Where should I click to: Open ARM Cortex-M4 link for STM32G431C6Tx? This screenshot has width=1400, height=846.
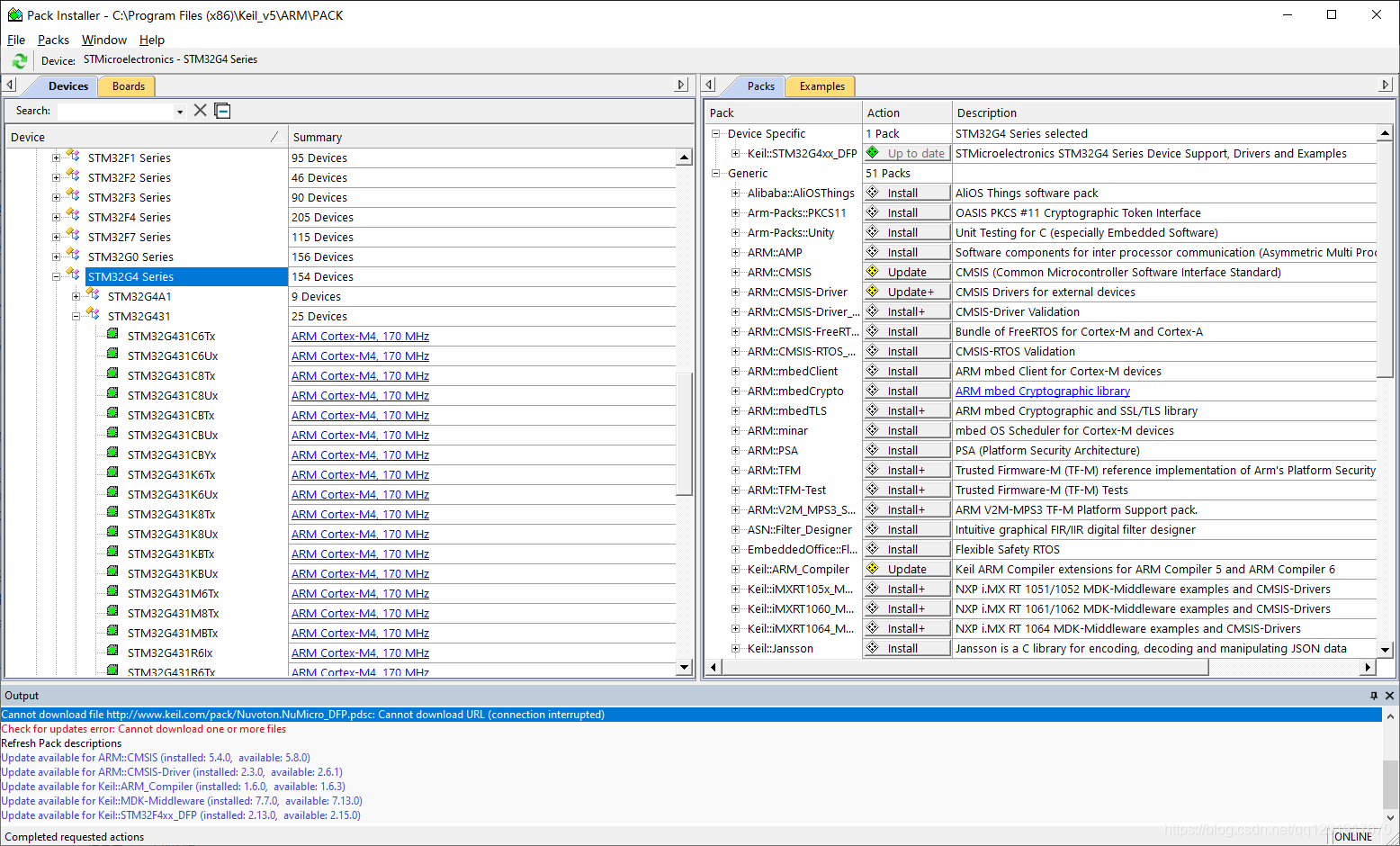(x=360, y=336)
